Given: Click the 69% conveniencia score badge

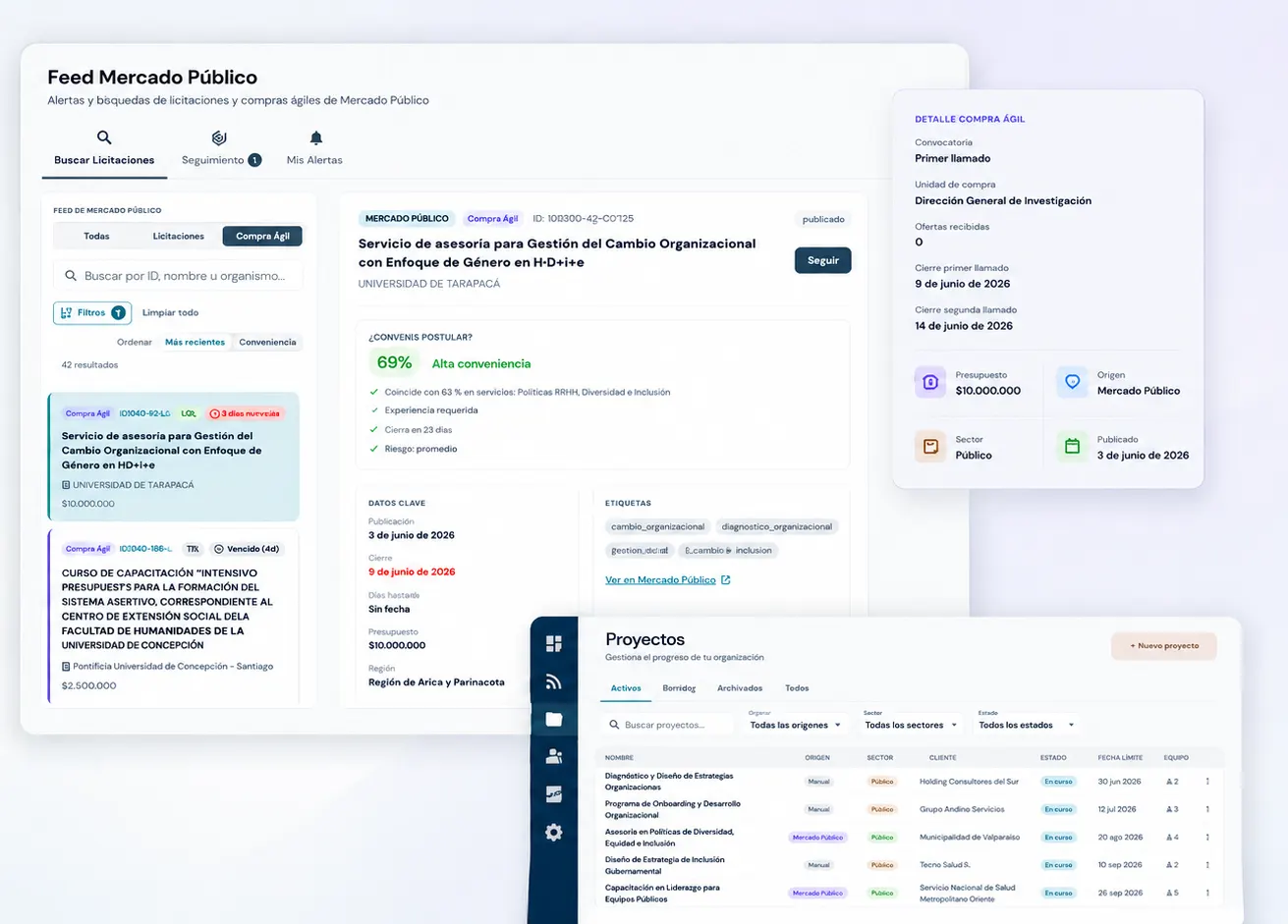Looking at the screenshot, I should (394, 362).
